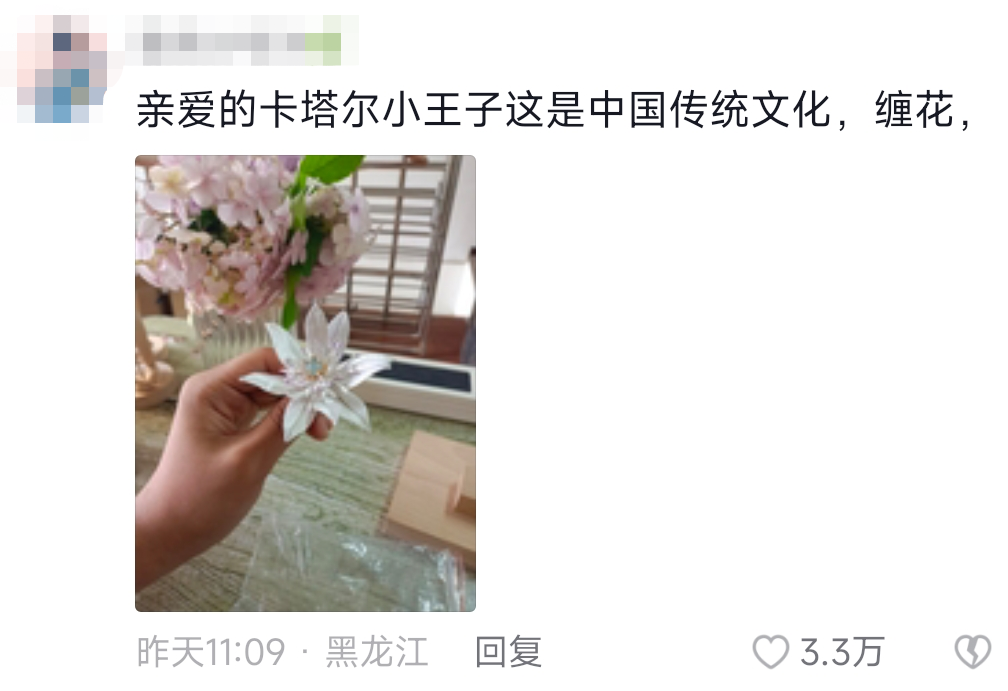Viewport: 1008px width, 691px height.
Task: Tap the 回复 reply button
Action: [x=508, y=652]
